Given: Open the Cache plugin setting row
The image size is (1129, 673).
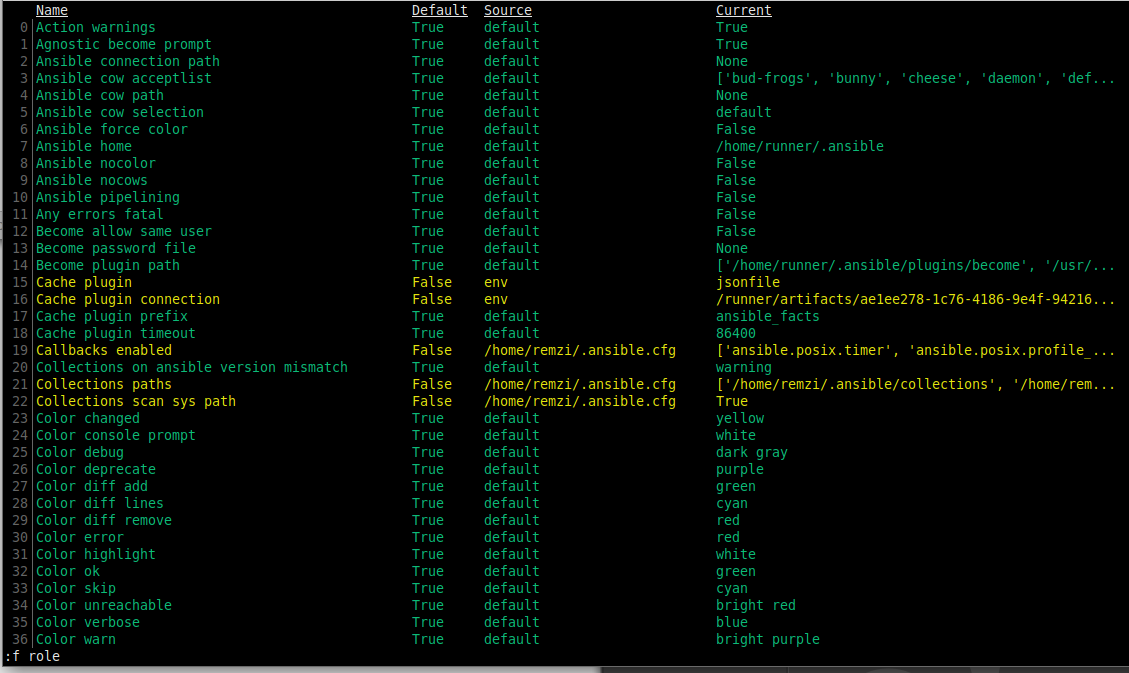Looking at the screenshot, I should (83, 282).
